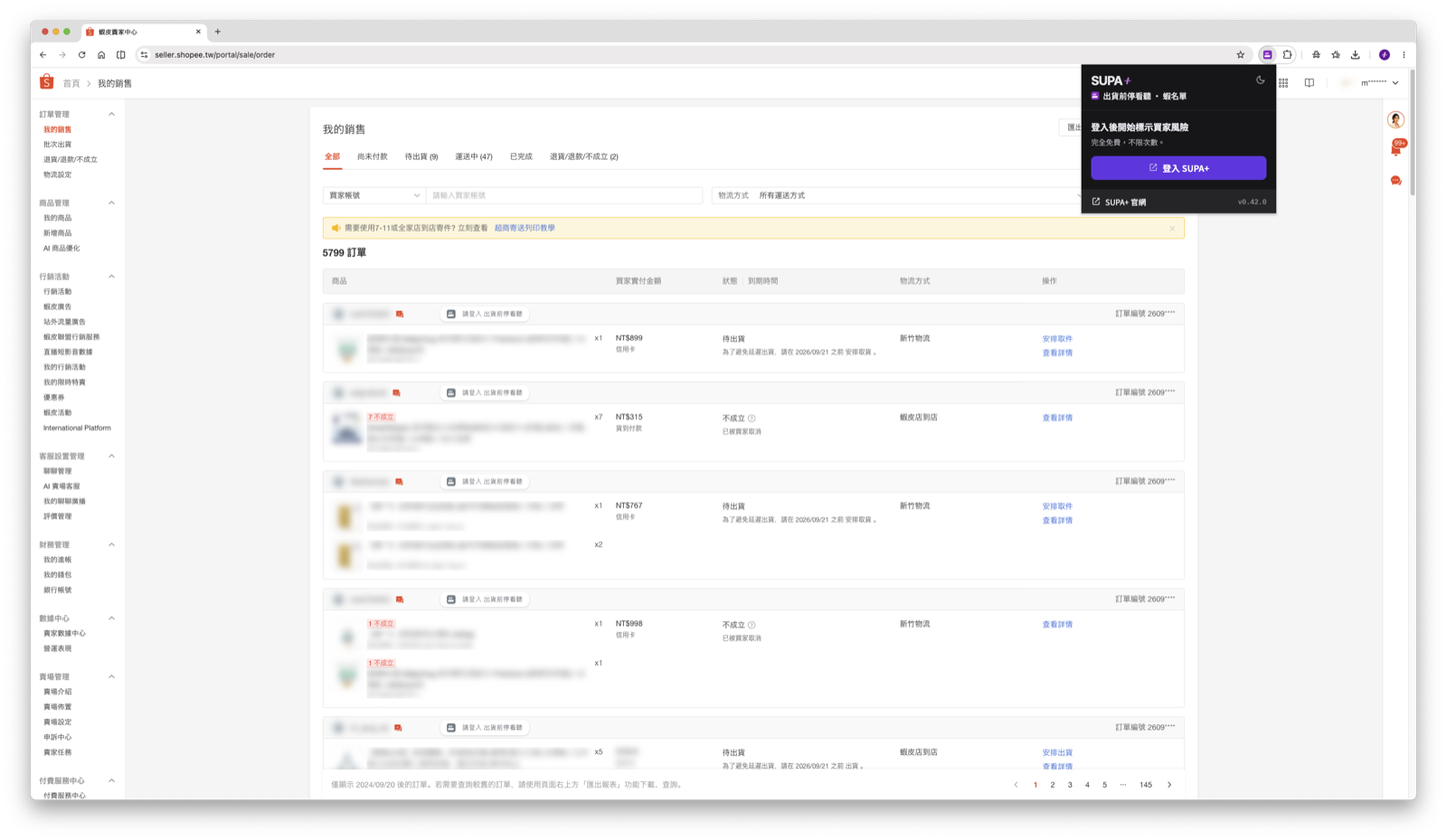Screen dimensions: 1447x840
Task: Open 蝦皮廣告 in the sidebar
Action: (x=57, y=307)
